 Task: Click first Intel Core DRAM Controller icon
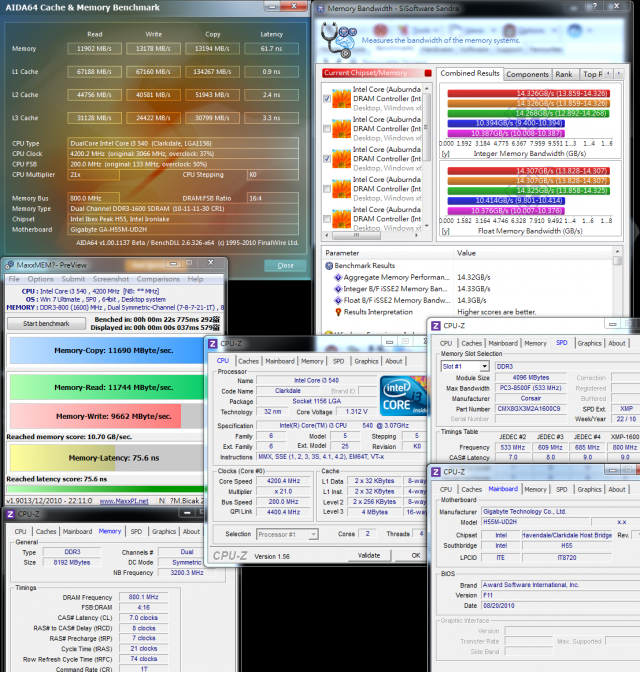(x=342, y=98)
